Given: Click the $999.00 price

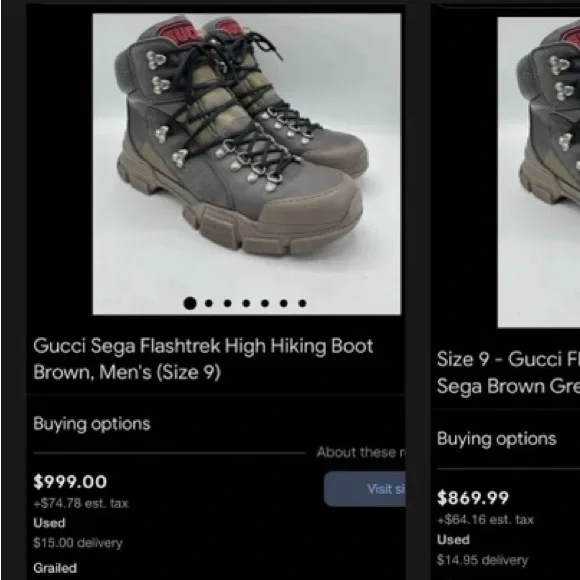Looking at the screenshot, I should coord(70,482).
